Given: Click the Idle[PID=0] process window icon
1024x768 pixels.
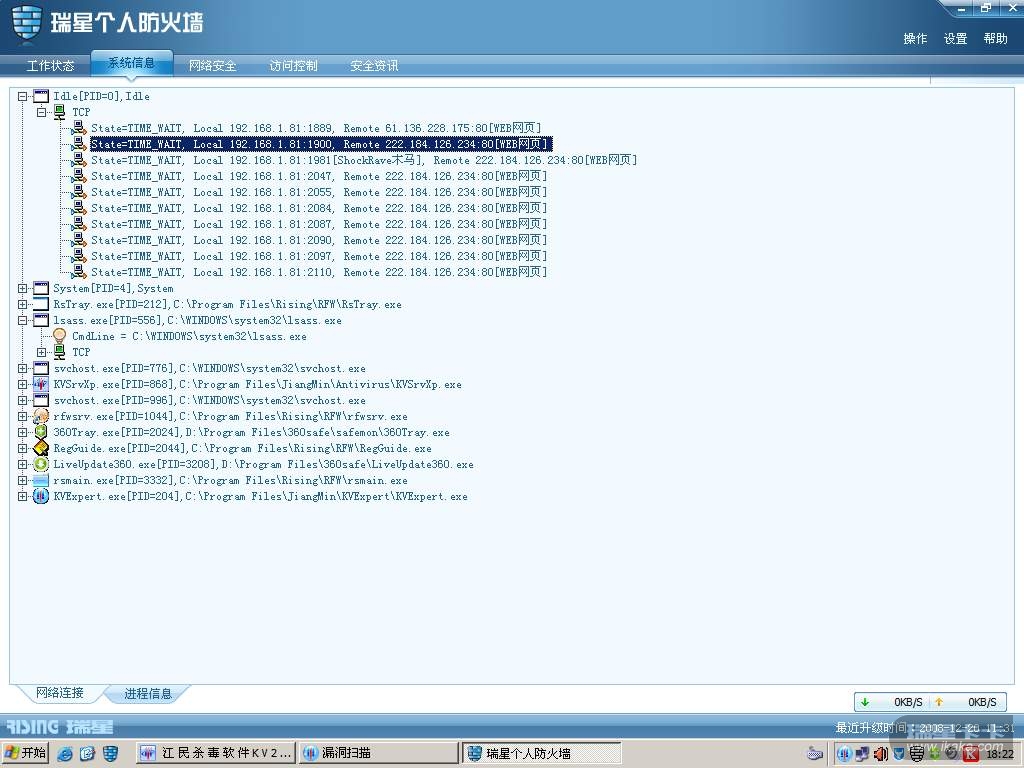Looking at the screenshot, I should [x=41, y=96].
